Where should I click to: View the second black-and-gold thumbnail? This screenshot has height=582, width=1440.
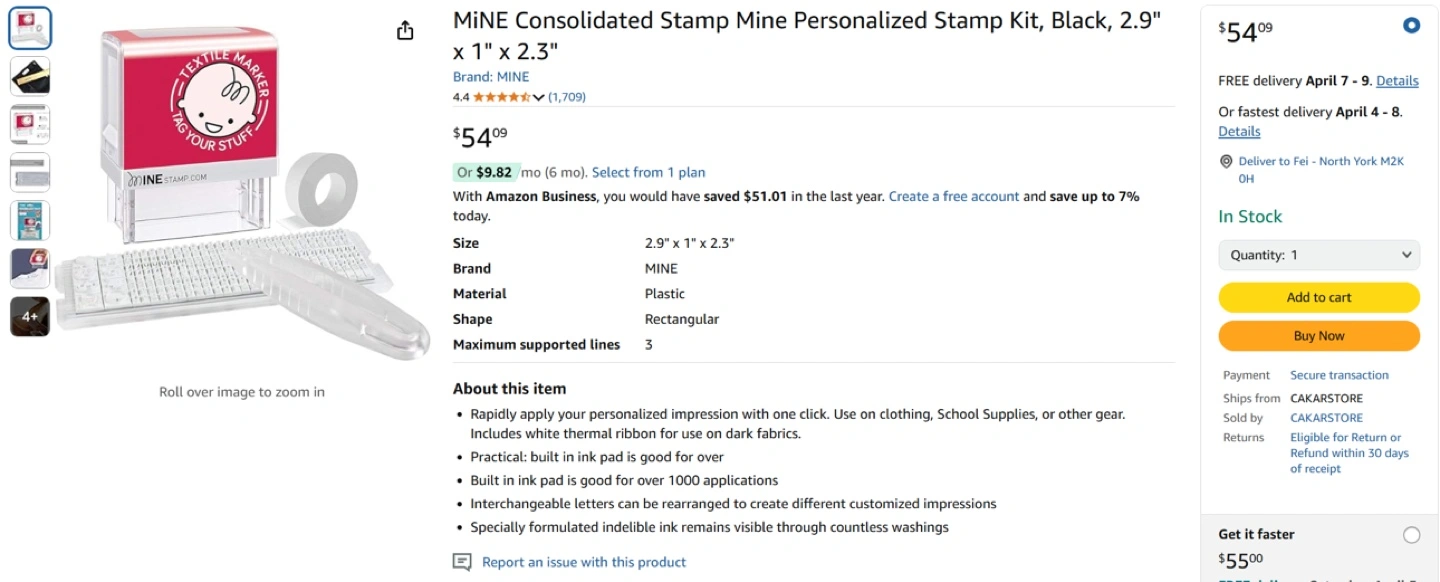coord(30,76)
